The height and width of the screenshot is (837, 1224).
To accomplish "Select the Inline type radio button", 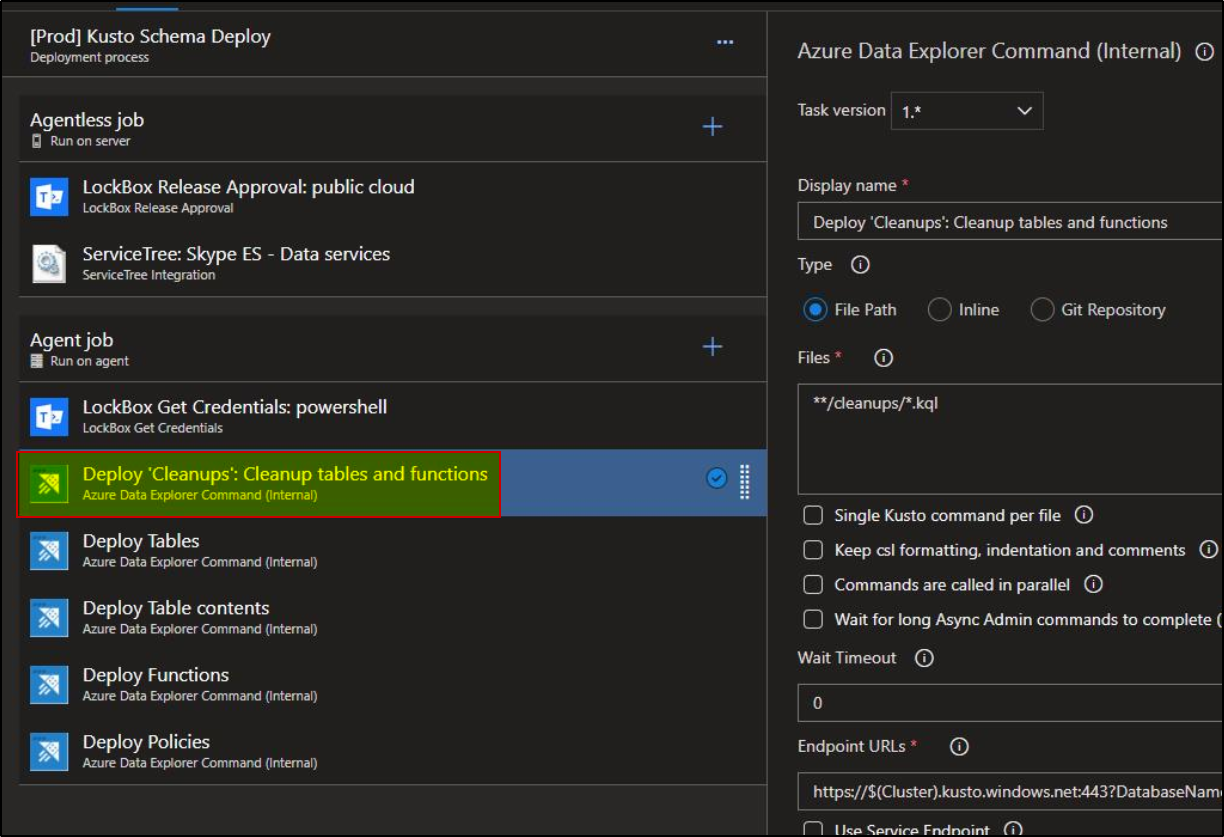I will (939, 310).
